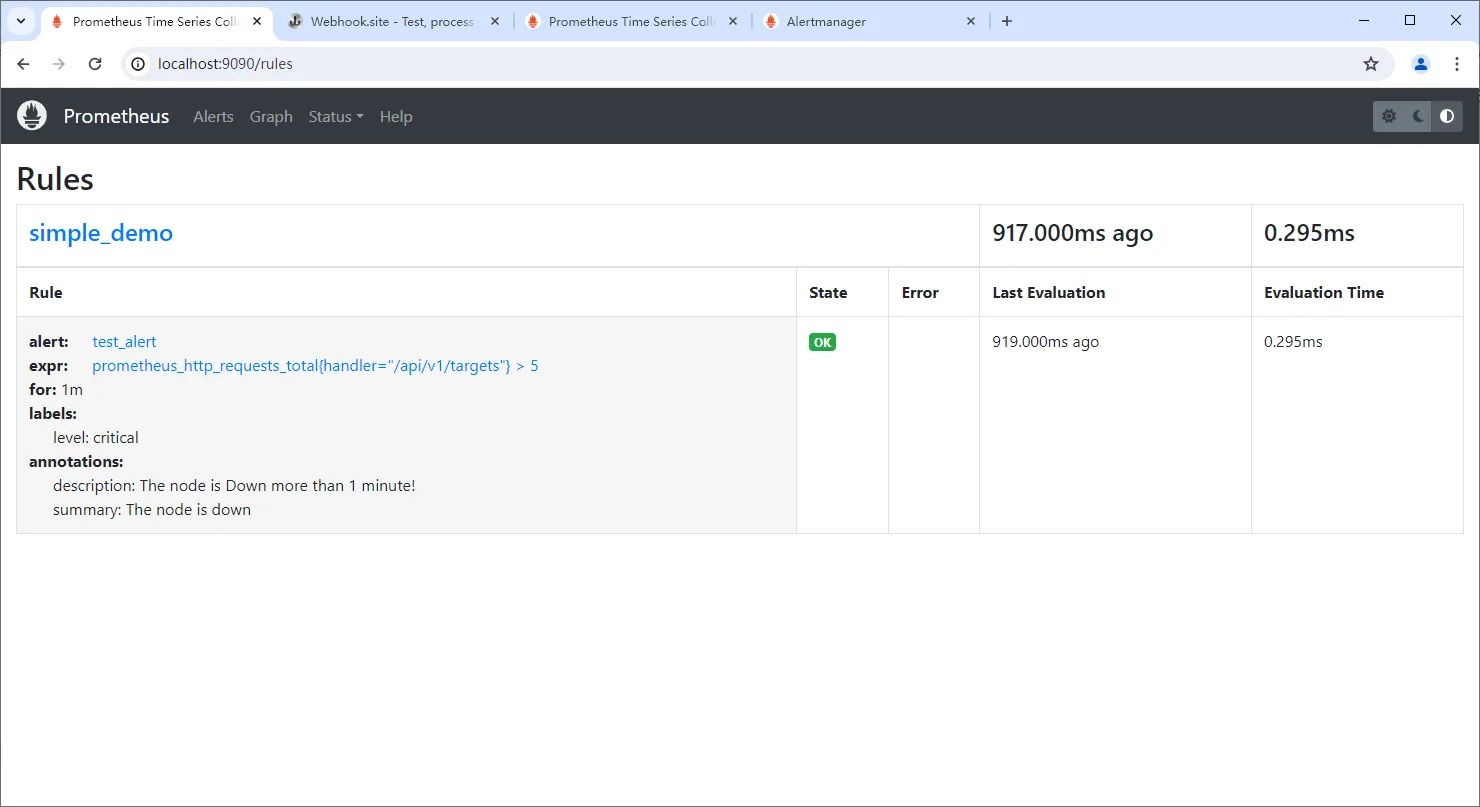
Task: Open the Help link in navbar
Action: click(x=396, y=116)
